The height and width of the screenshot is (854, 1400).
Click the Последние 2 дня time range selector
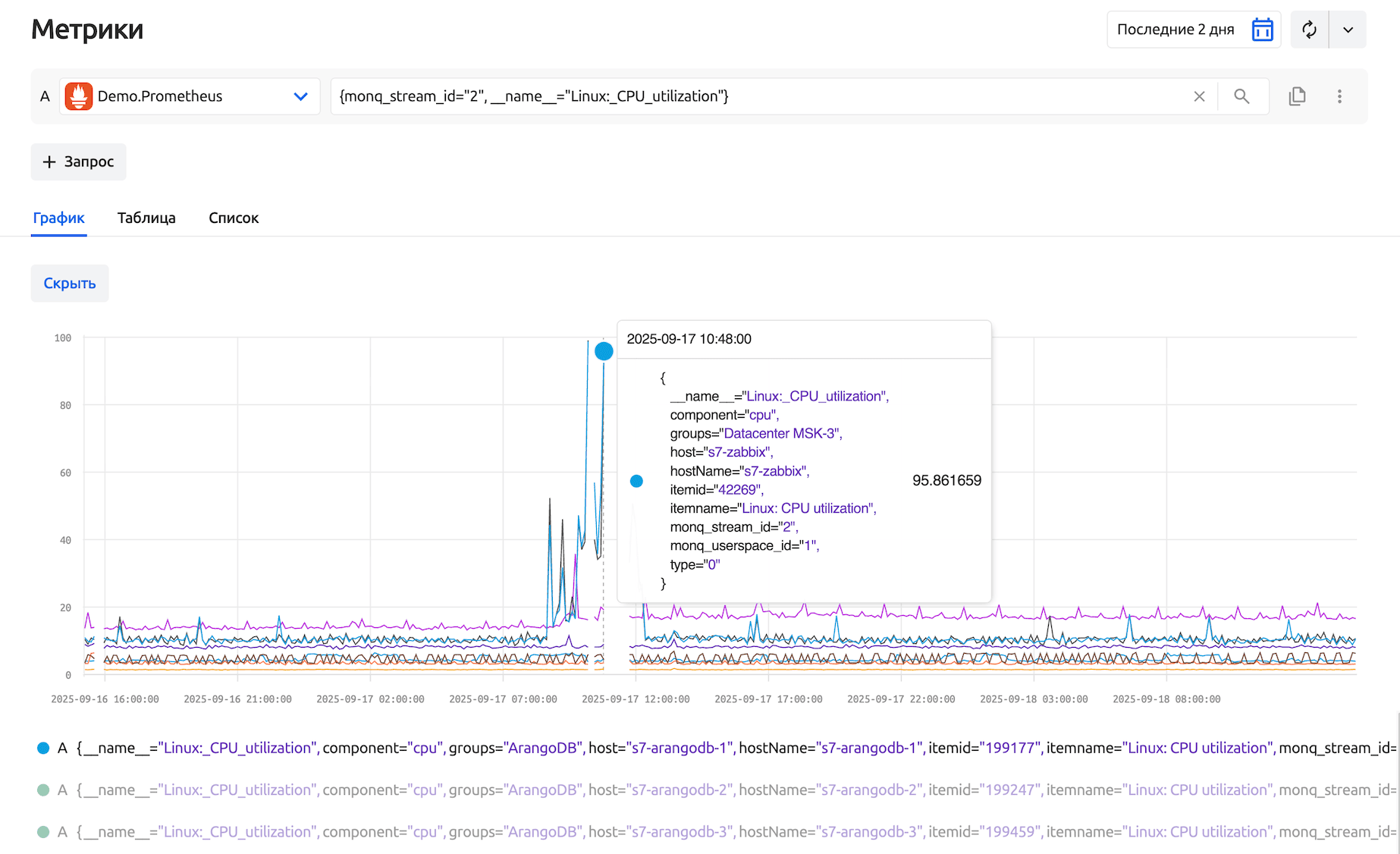pos(1175,30)
